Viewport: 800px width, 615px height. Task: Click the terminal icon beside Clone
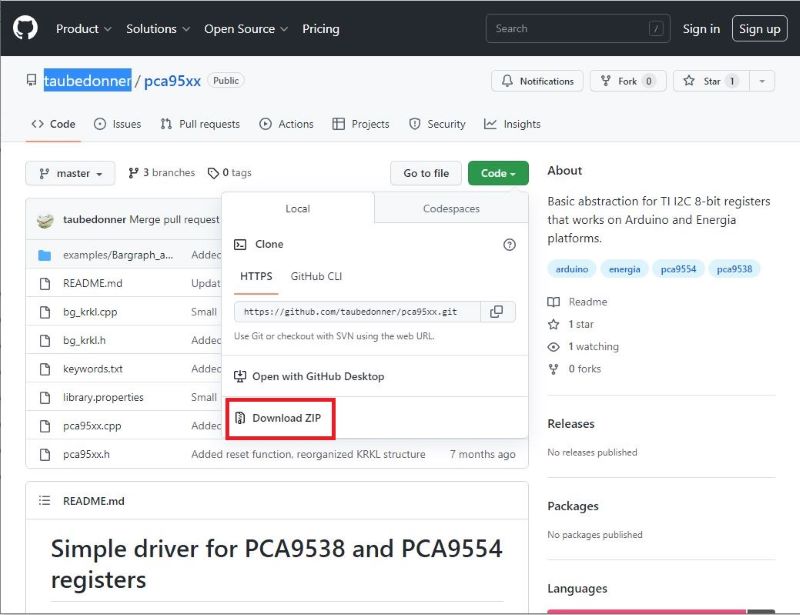pos(240,244)
